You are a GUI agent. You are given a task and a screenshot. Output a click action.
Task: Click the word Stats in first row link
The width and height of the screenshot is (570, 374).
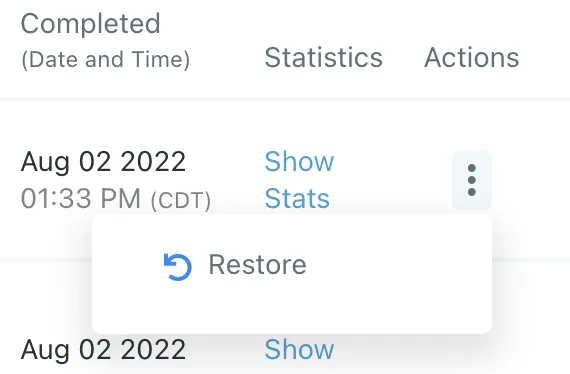pos(297,198)
